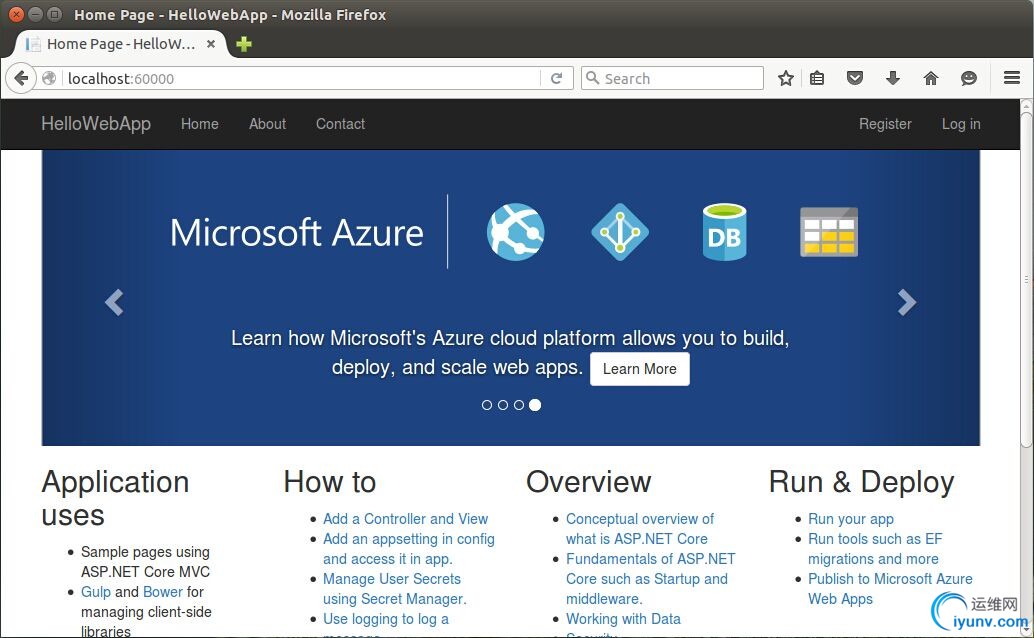Click the Learn More button
The image size is (1034, 638).
640,369
